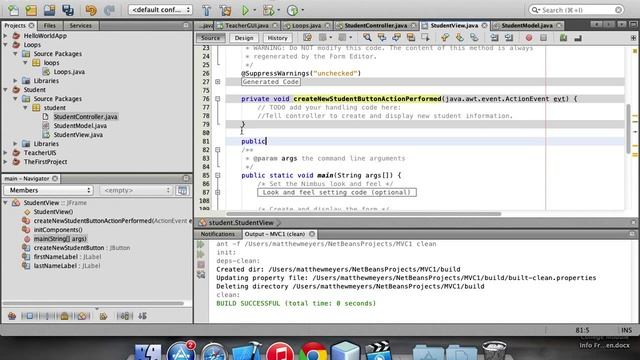The width and height of the screenshot is (640, 360).
Task: Click the Source view button
Action: (x=211, y=38)
